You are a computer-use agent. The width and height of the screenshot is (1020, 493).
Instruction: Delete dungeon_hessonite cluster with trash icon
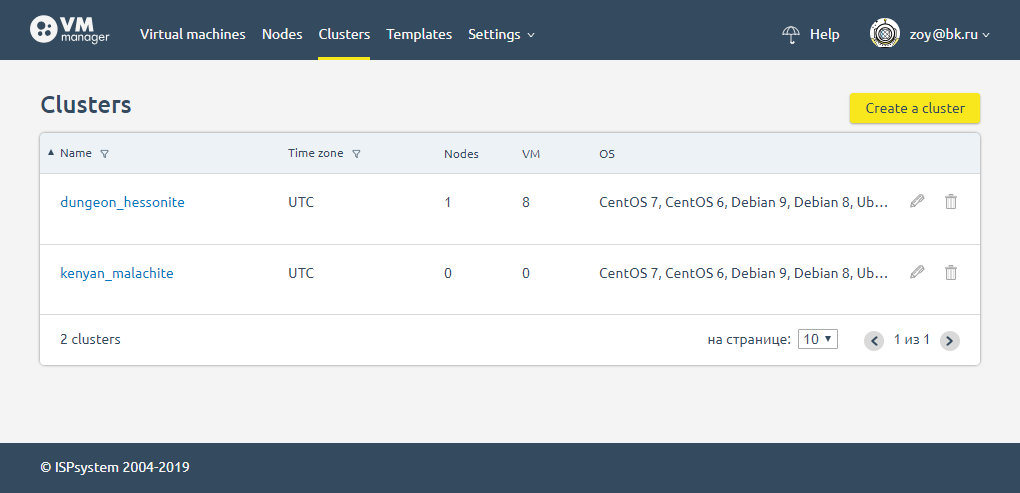coord(951,202)
